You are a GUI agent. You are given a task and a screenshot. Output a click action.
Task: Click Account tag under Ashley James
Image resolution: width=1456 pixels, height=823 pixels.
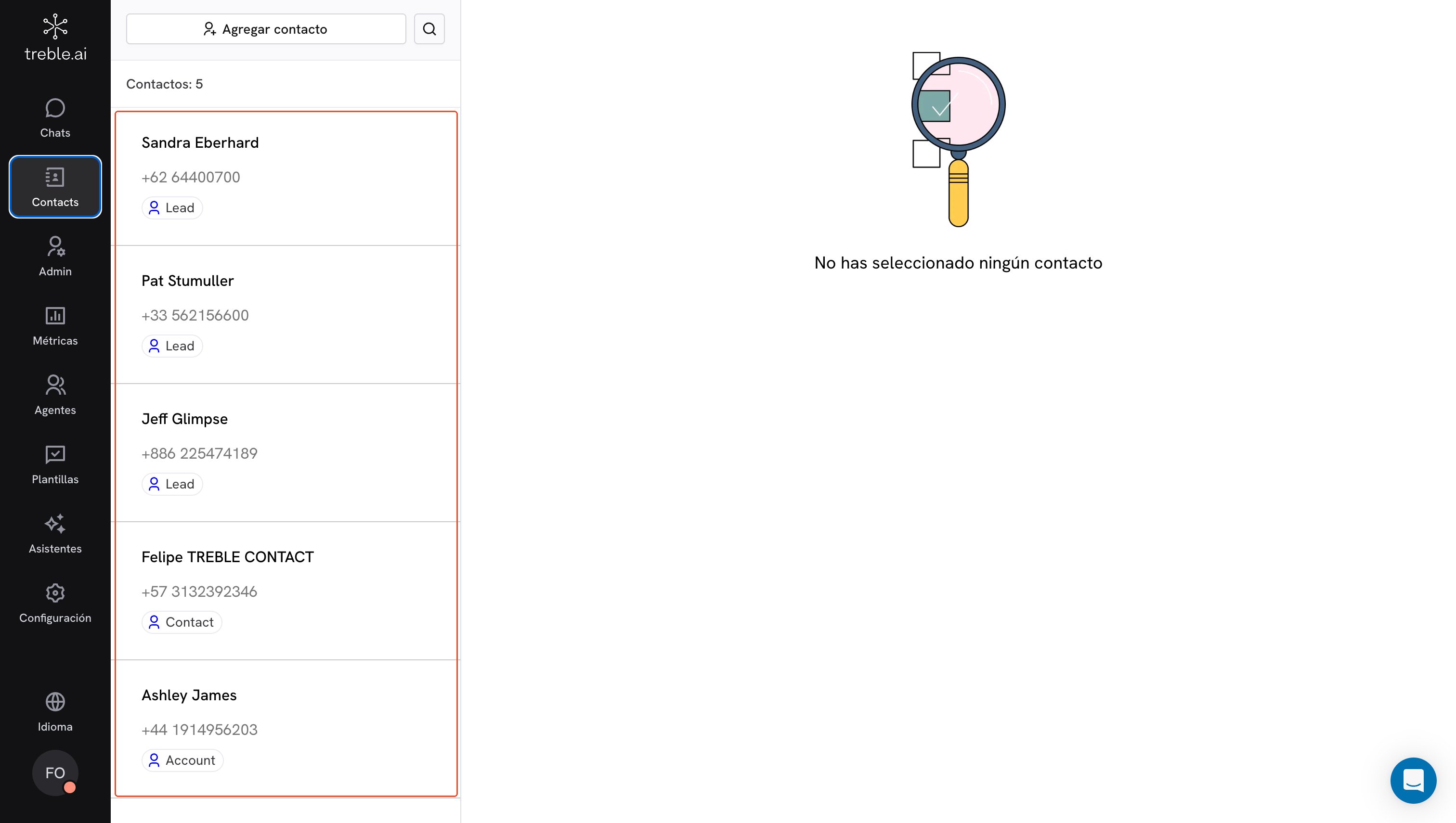(x=182, y=760)
